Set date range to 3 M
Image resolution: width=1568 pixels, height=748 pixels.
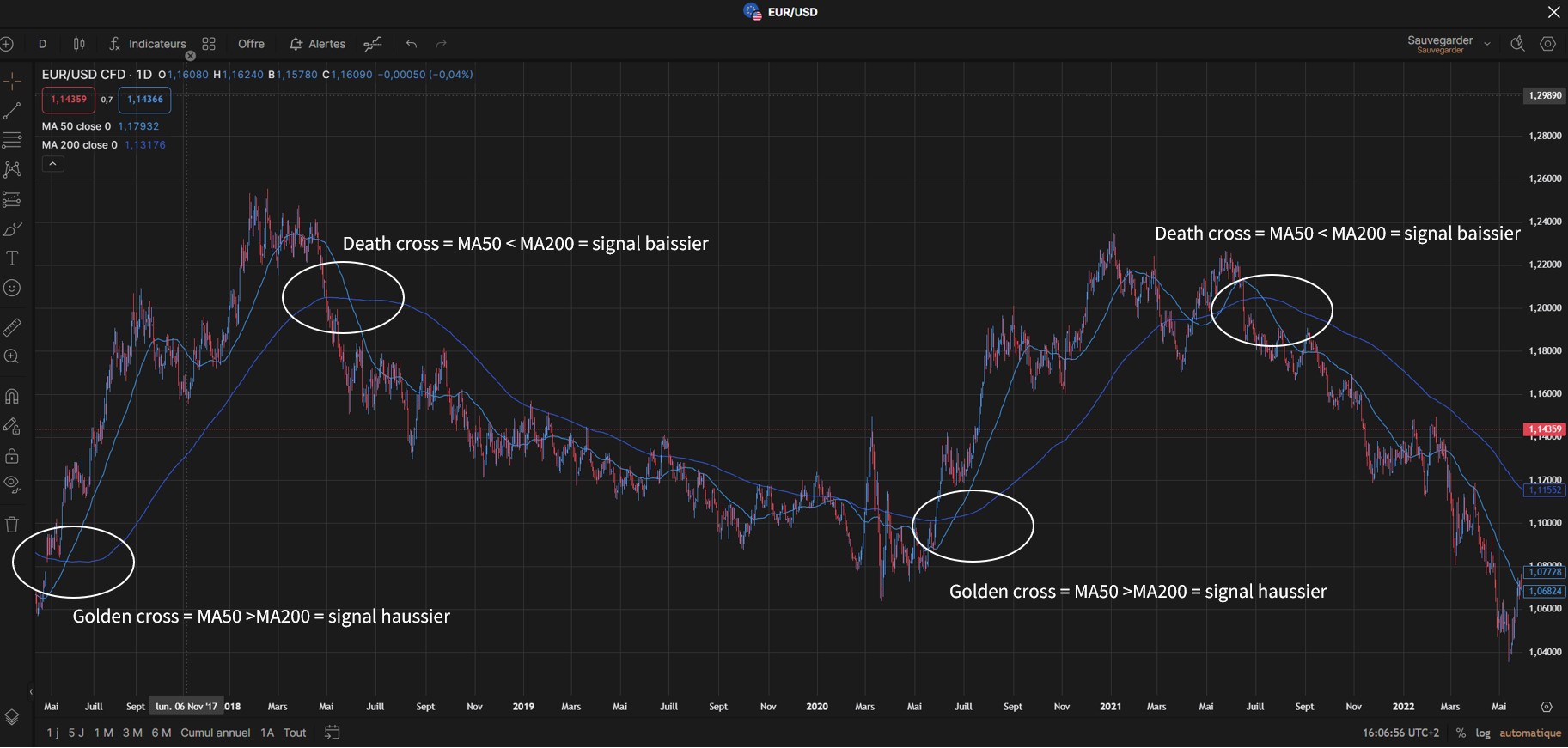tap(132, 733)
